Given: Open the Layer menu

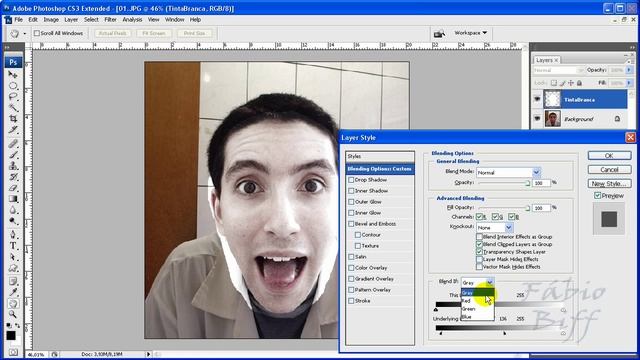Looking at the screenshot, I should tap(71, 20).
